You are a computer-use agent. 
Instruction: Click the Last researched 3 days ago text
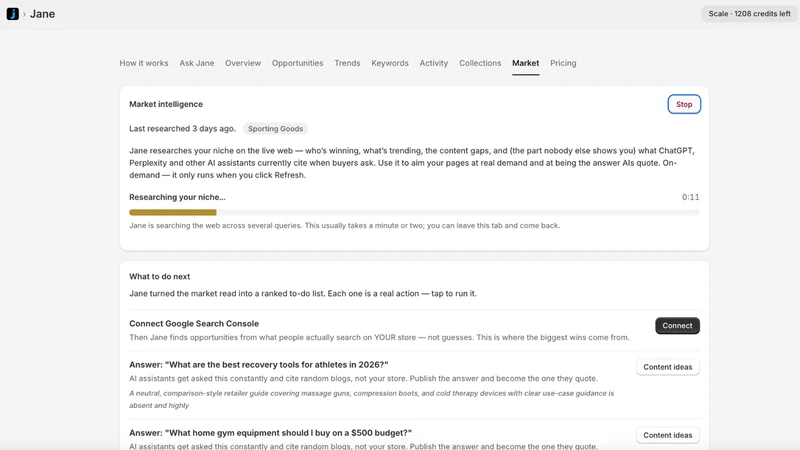click(x=183, y=129)
